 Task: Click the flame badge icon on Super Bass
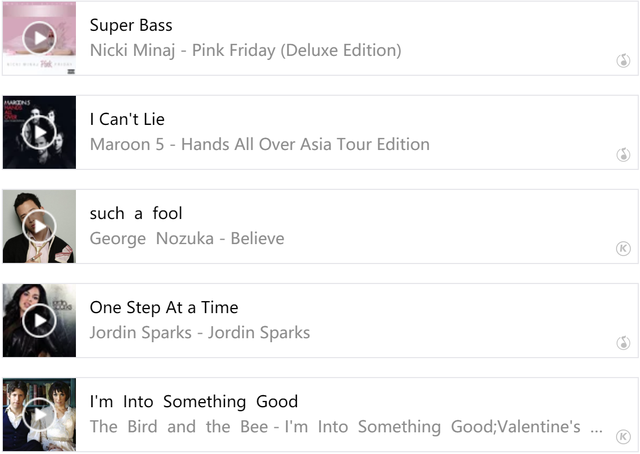[x=623, y=60]
